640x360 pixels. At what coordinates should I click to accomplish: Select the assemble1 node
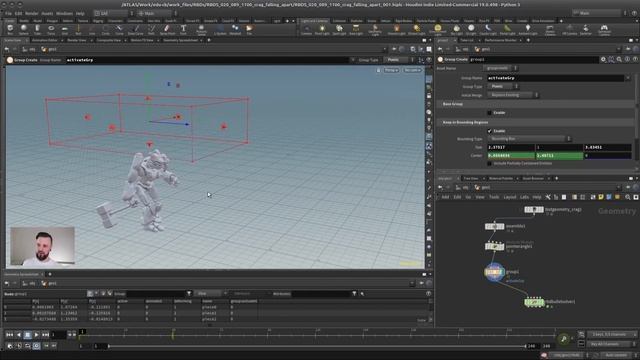(x=494, y=226)
